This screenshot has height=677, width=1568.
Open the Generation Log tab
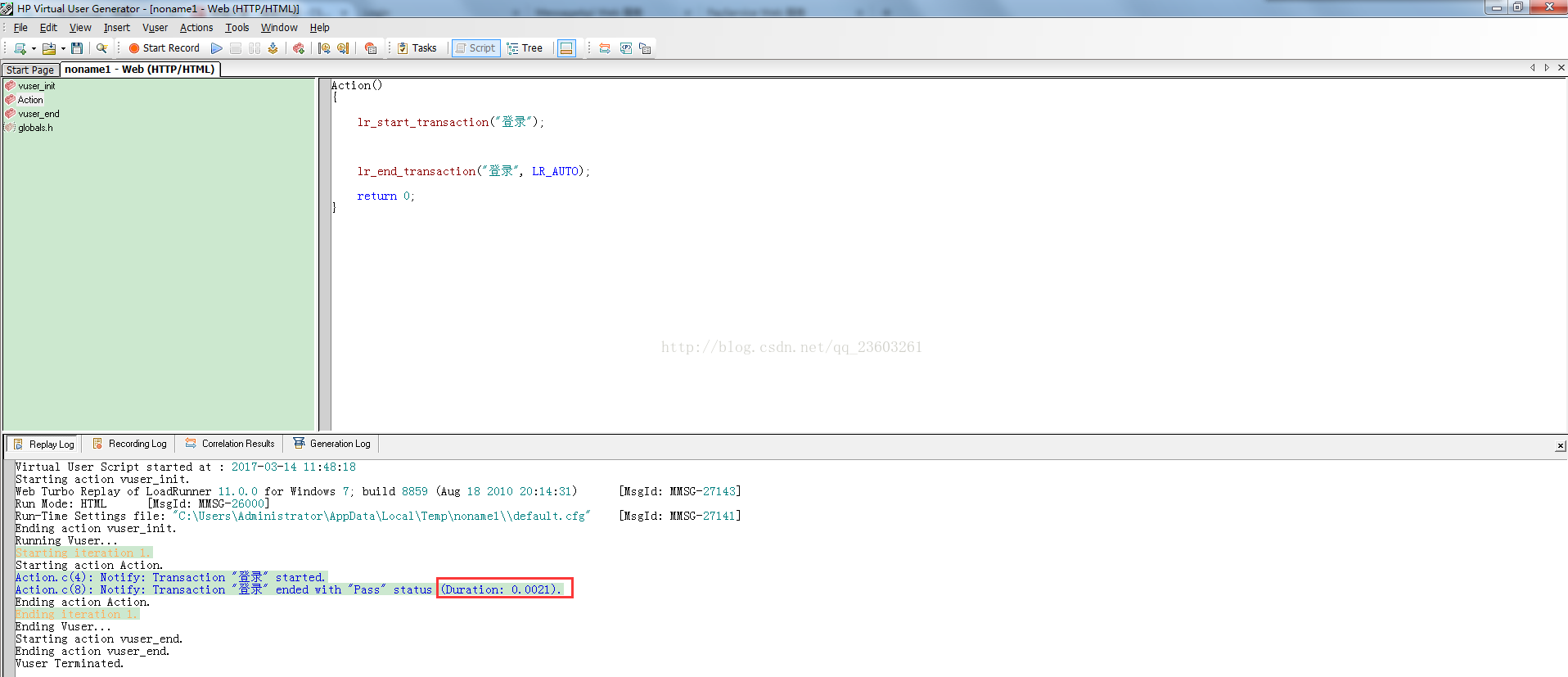coord(332,444)
